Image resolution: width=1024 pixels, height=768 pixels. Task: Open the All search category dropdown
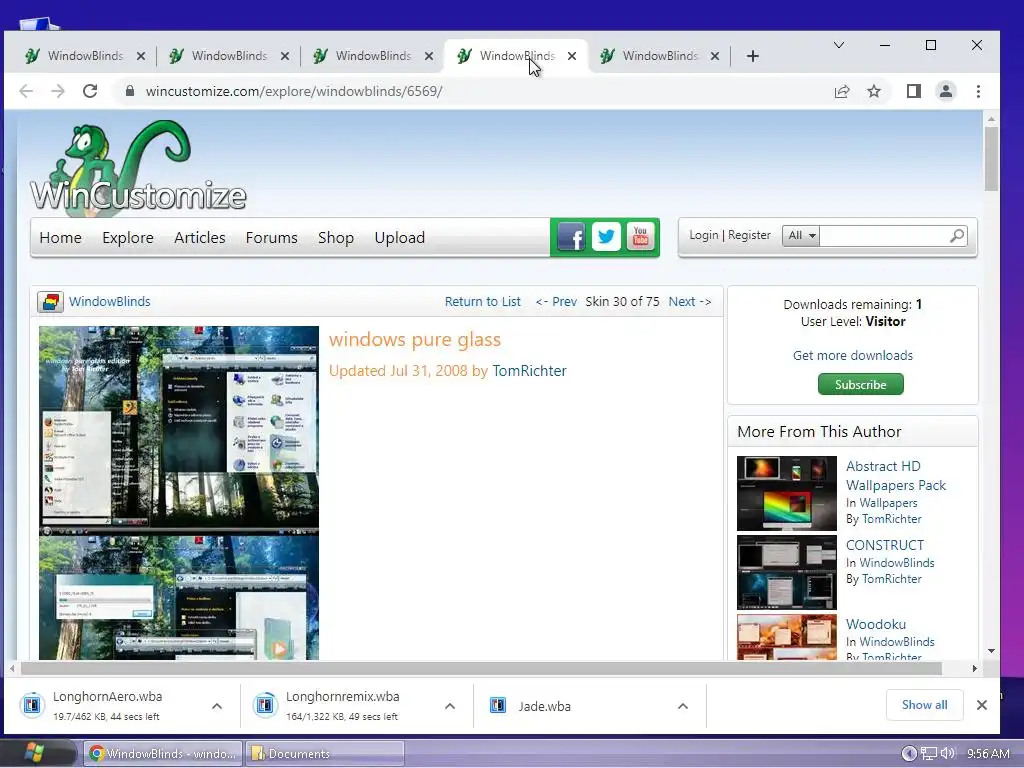pos(801,236)
